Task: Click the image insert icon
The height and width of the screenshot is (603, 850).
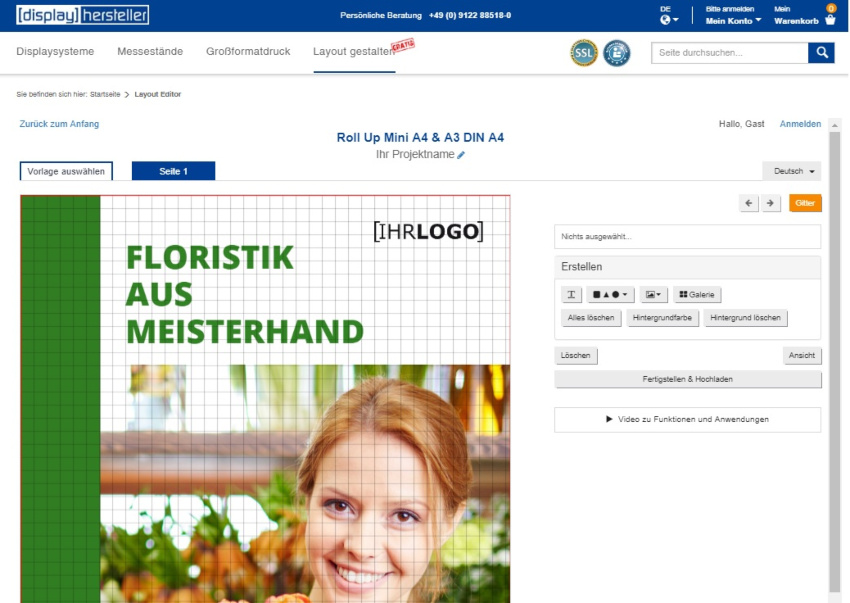Action: coord(652,294)
